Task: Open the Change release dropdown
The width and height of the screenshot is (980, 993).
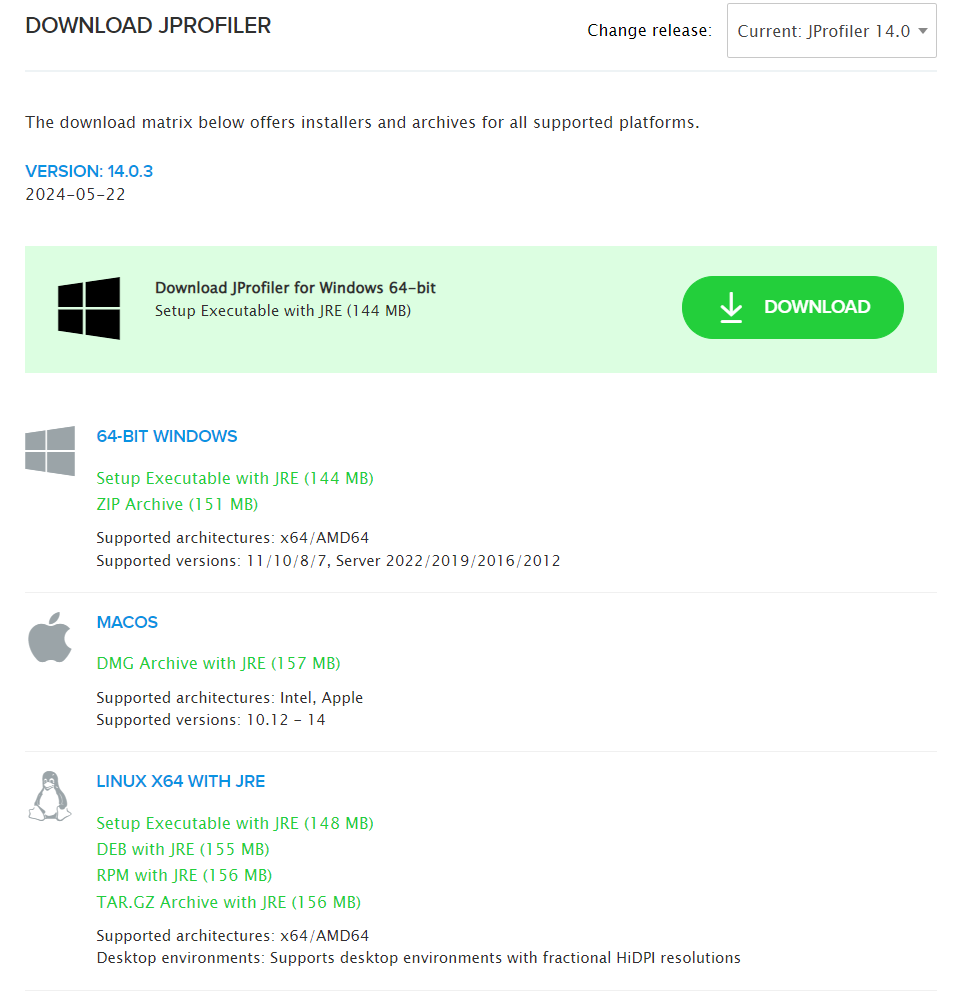Action: pyautogui.click(x=830, y=31)
